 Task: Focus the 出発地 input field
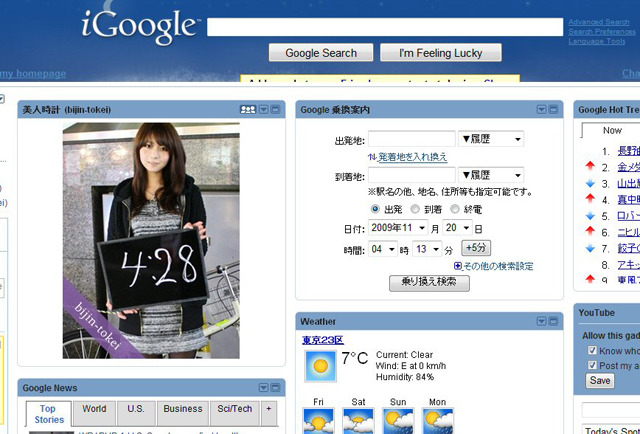pyautogui.click(x=411, y=139)
